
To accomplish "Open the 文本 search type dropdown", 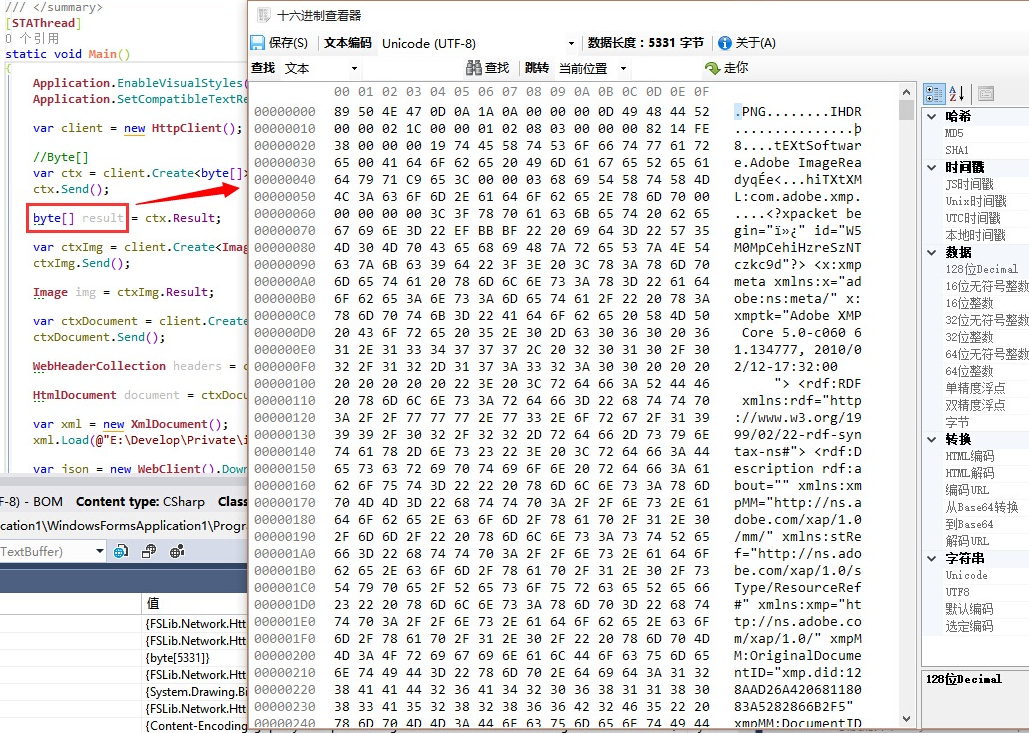I will pyautogui.click(x=354, y=68).
